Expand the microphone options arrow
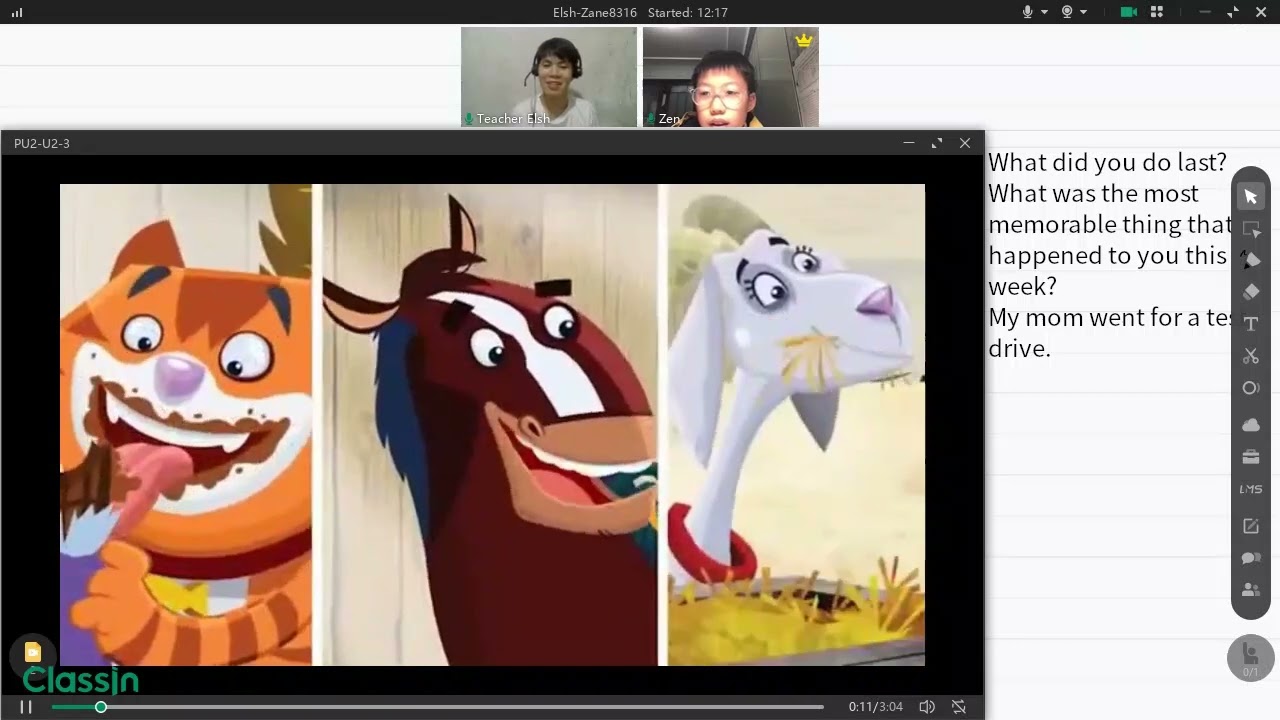Image resolution: width=1280 pixels, height=720 pixels. 1044,12
